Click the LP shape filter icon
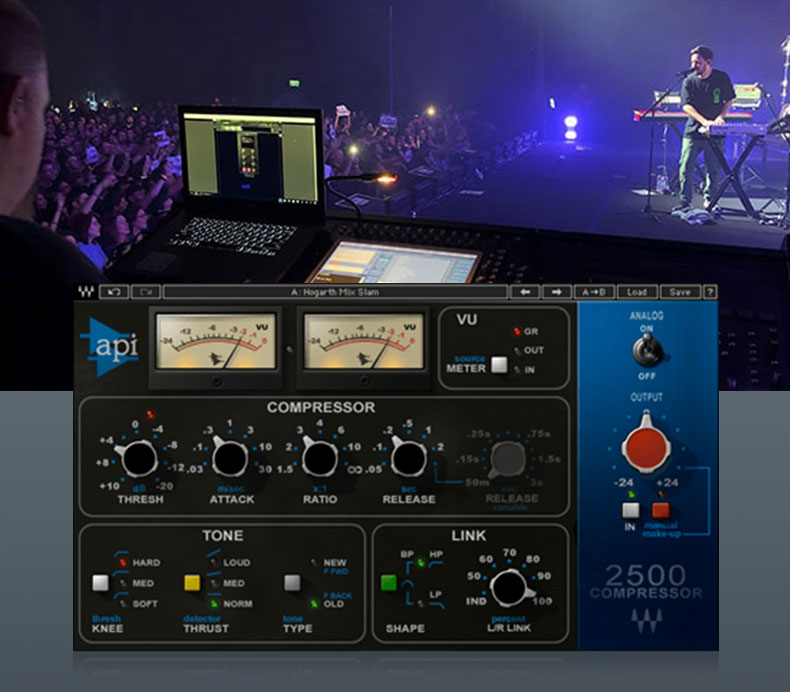This screenshot has width=790, height=692. click(x=437, y=605)
